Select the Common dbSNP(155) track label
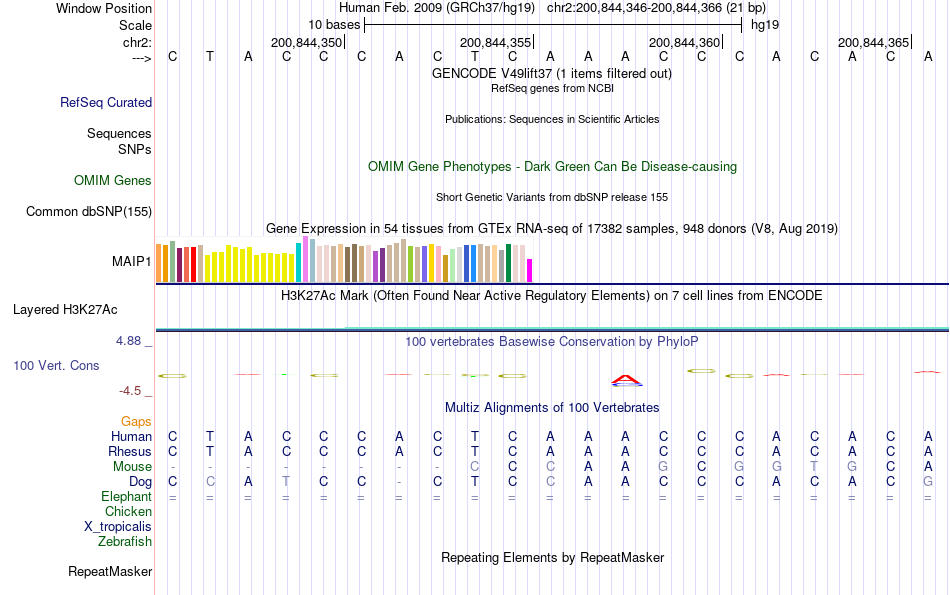The image size is (950, 595). (x=88, y=211)
